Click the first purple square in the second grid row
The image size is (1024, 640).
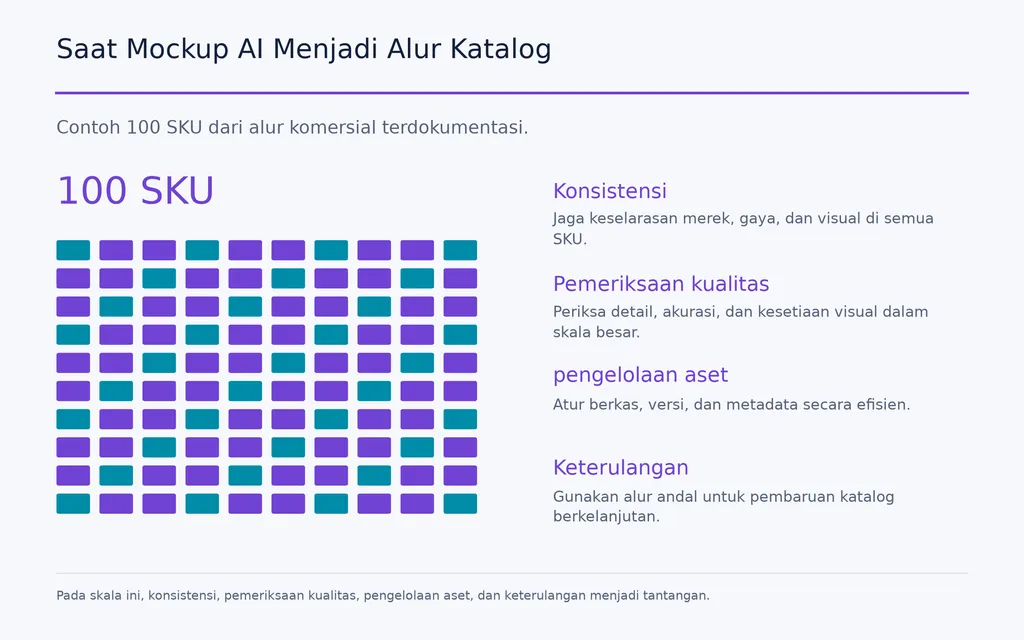click(x=73, y=278)
